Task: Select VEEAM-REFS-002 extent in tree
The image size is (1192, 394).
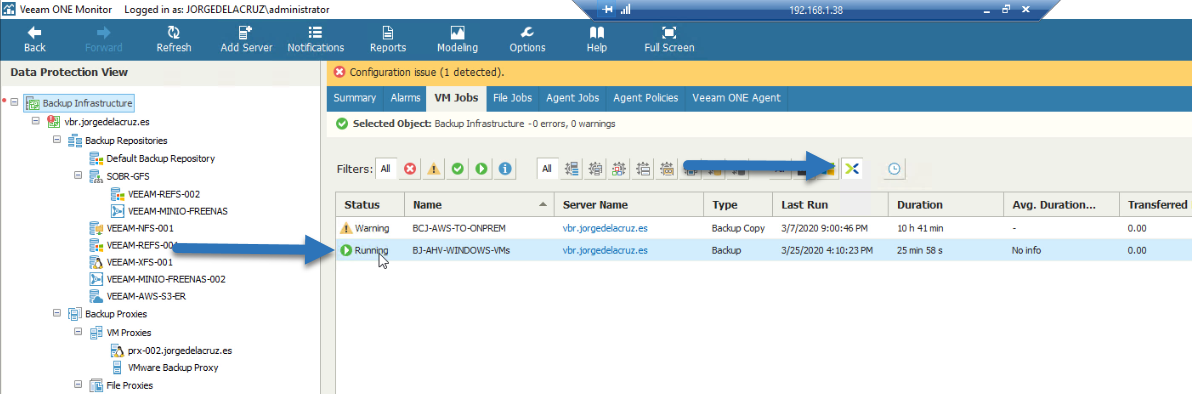Action: point(164,194)
